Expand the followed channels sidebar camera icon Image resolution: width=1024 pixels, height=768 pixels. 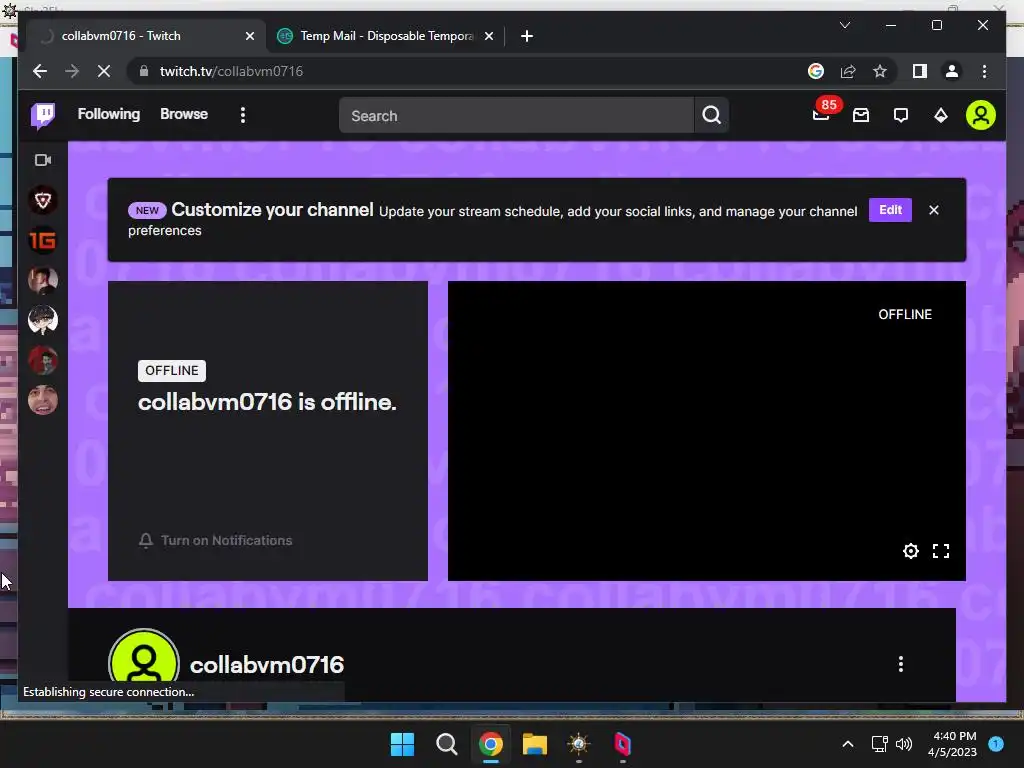point(43,160)
